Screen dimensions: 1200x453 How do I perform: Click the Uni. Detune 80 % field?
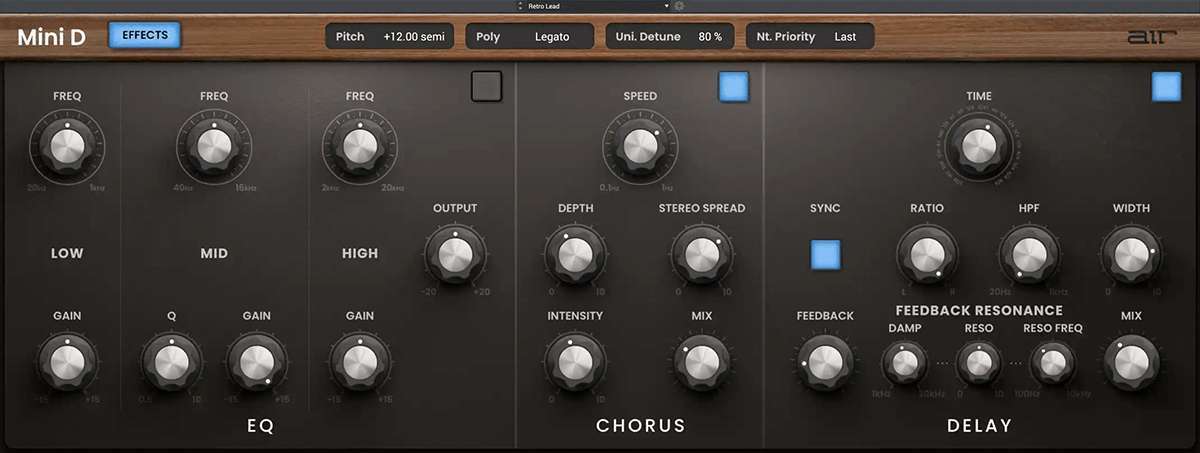tap(670, 37)
